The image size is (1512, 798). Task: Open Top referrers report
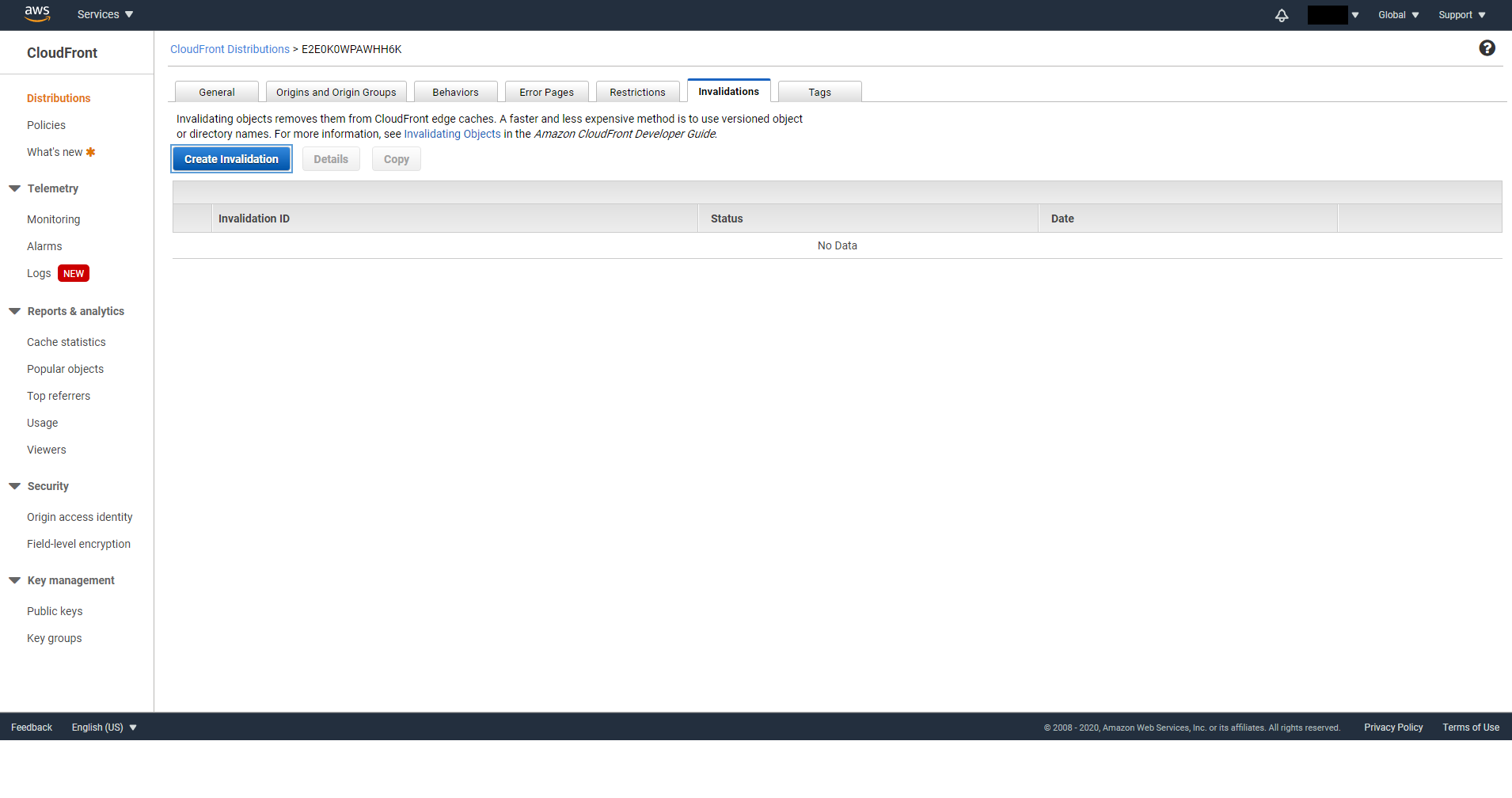point(59,396)
